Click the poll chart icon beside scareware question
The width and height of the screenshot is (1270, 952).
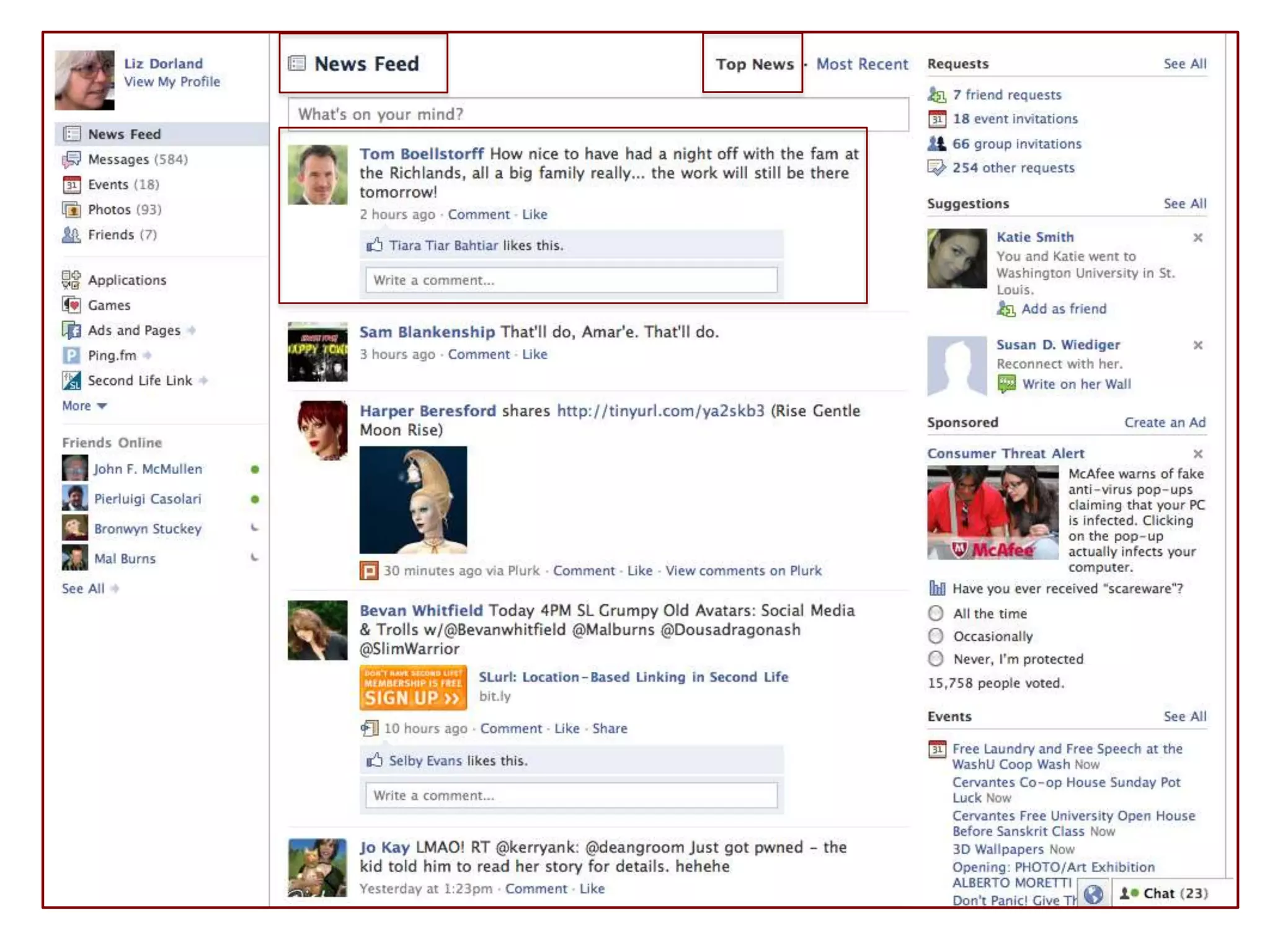coord(937,588)
